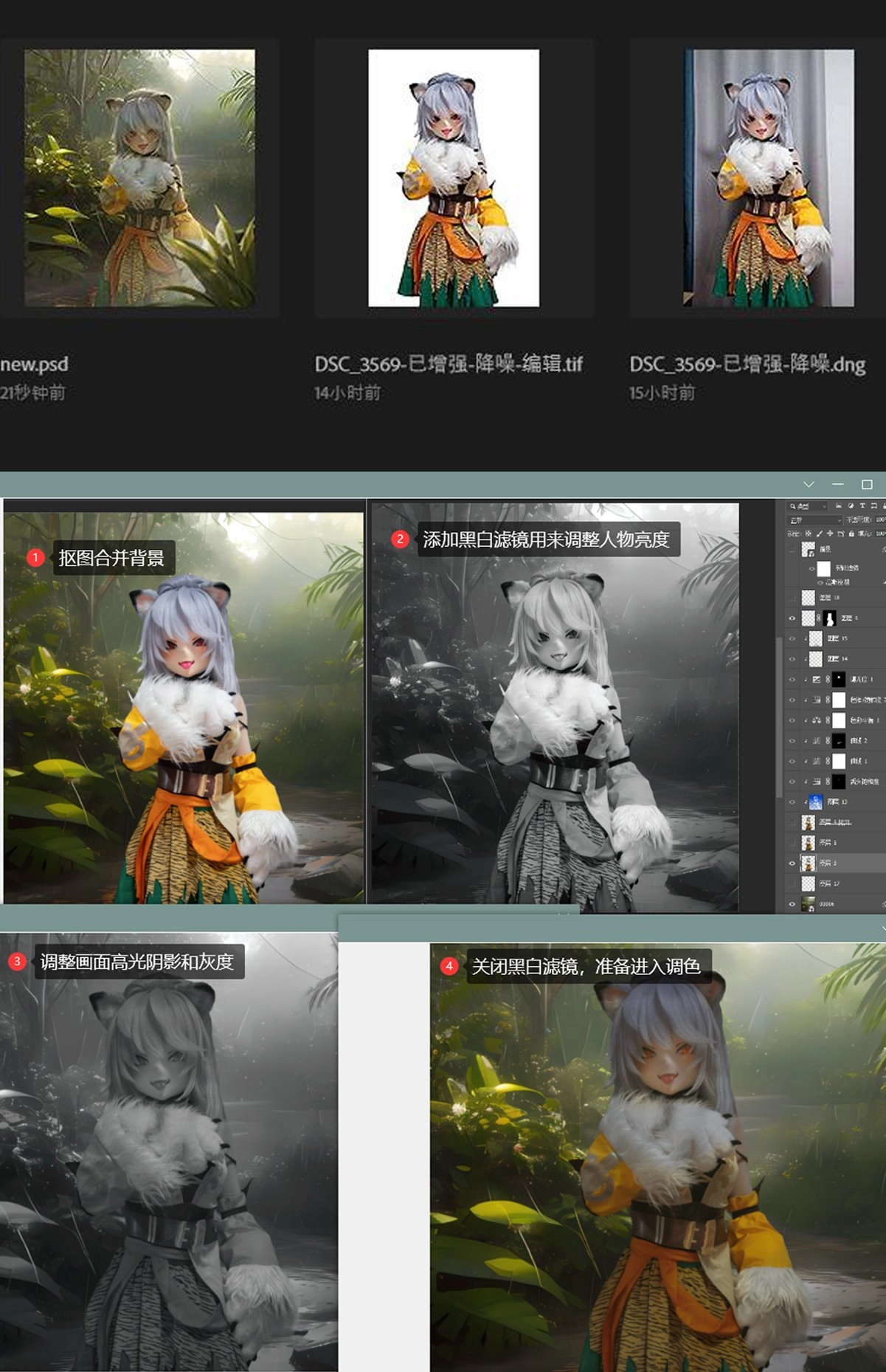The height and width of the screenshot is (1372, 886).
Task: Toggle visibility of 图层 14
Action: coord(792,659)
